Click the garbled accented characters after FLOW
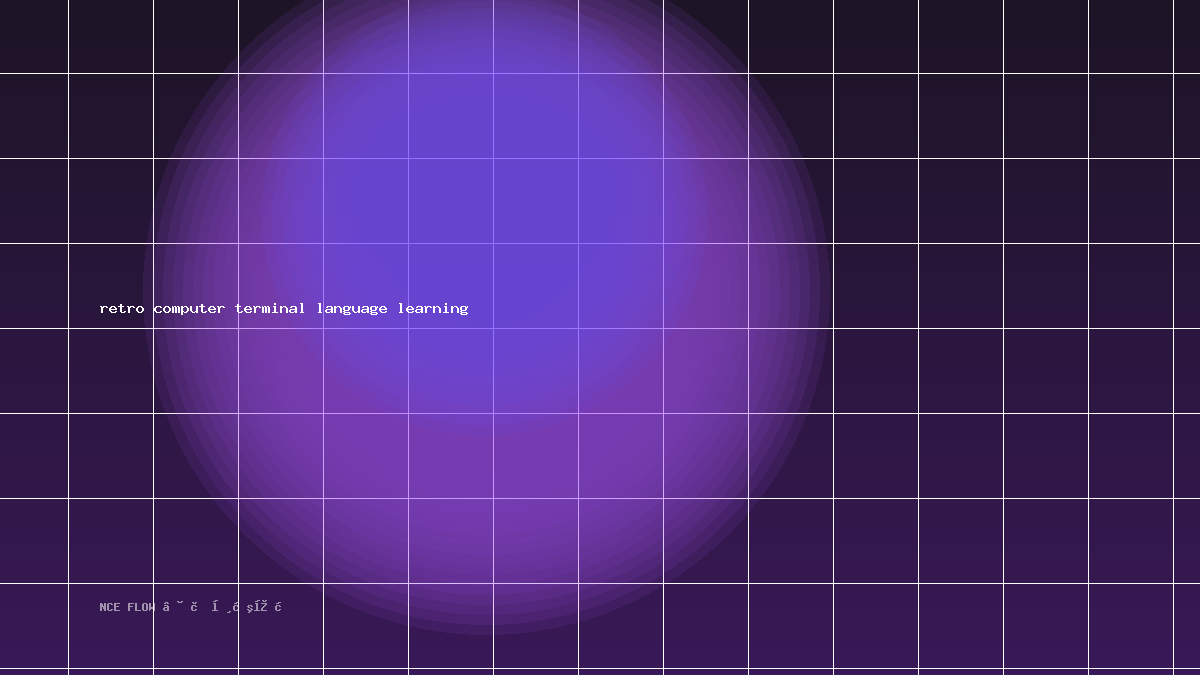The width and height of the screenshot is (1200, 675). tap(222, 607)
